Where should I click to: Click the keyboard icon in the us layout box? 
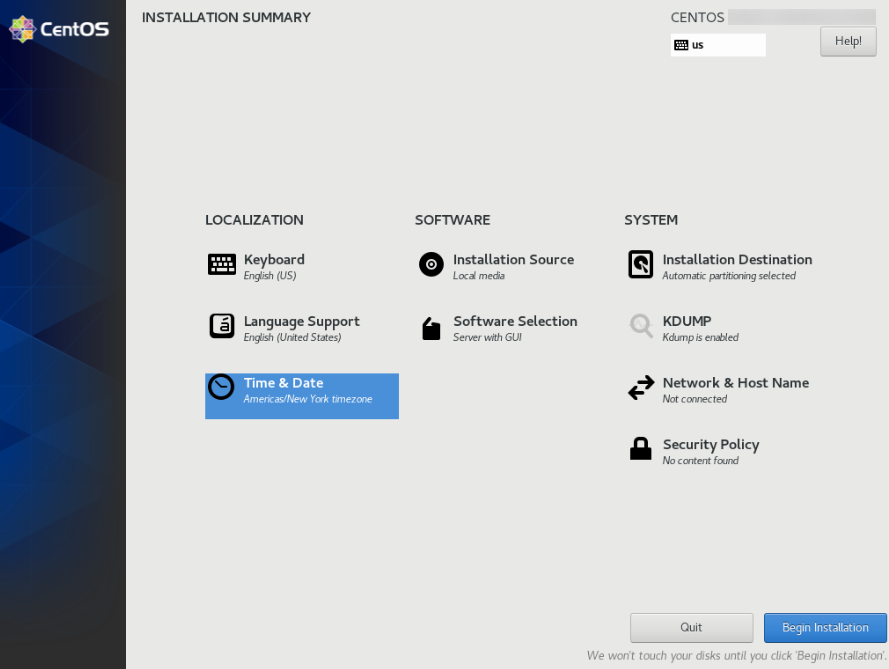tap(681, 45)
